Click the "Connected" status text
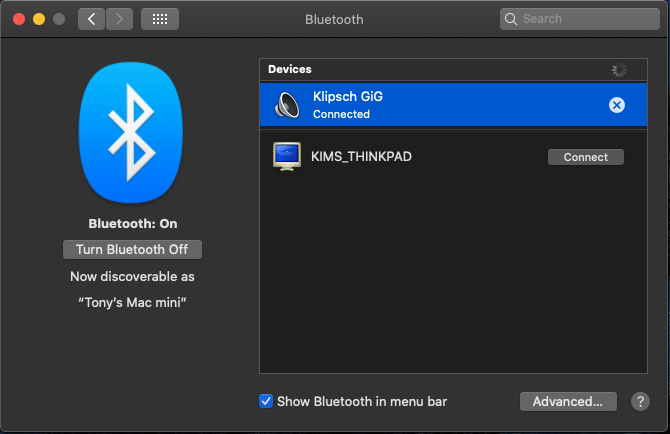This screenshot has width=670, height=434. (x=341, y=114)
